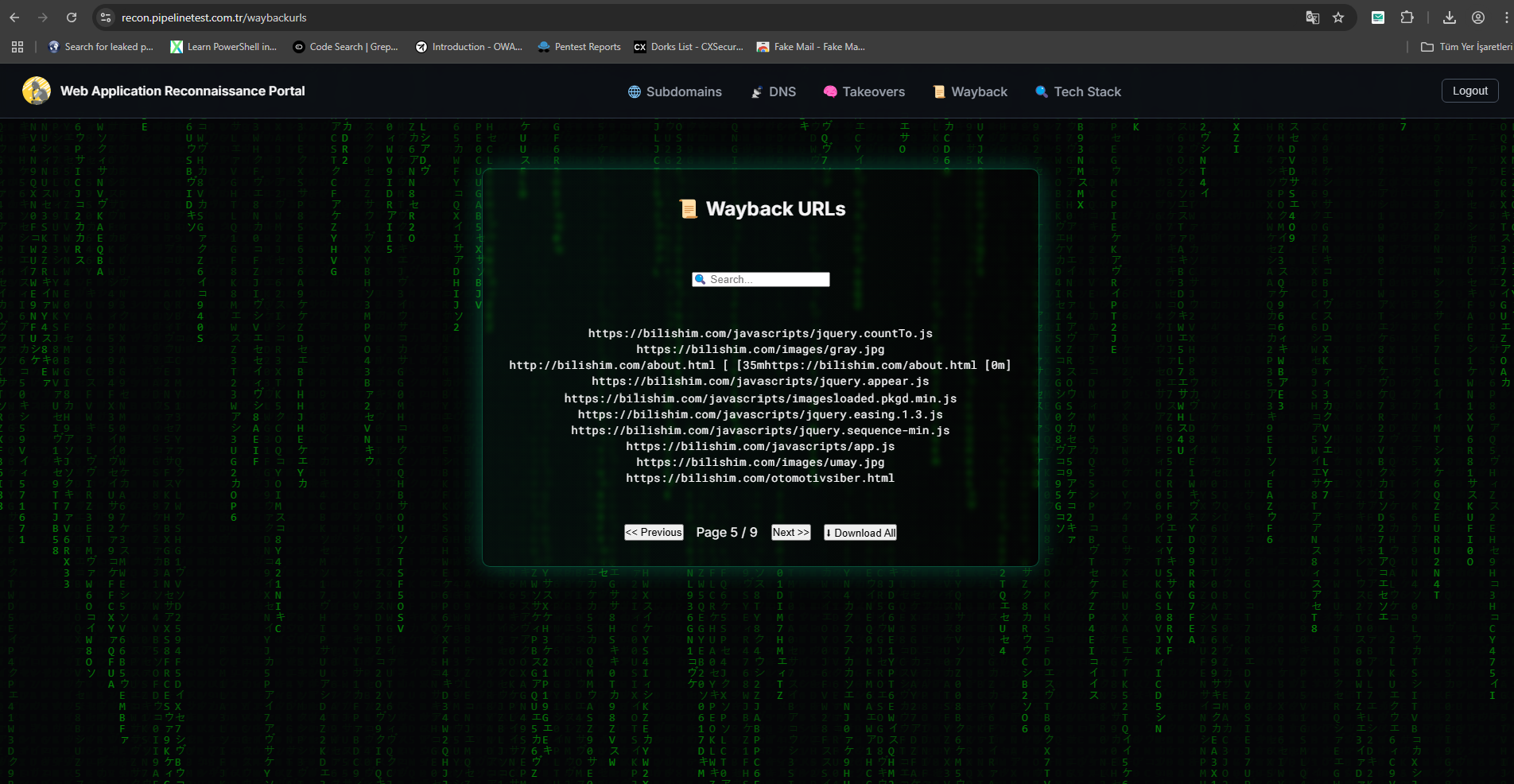Screen dimensions: 1514x784
Task: Open the Tech Stack nav item
Action: tap(1078, 91)
